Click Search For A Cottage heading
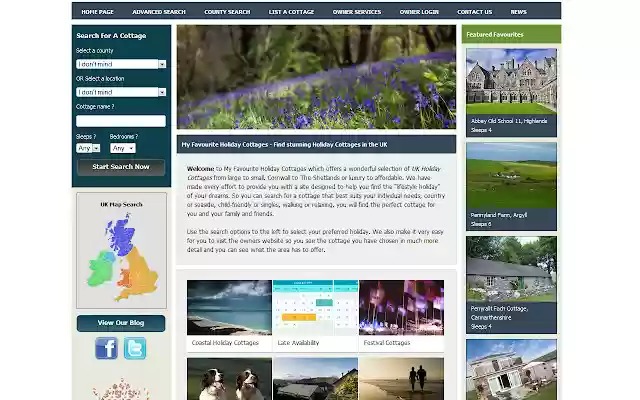This screenshot has width=640, height=400. click(111, 36)
